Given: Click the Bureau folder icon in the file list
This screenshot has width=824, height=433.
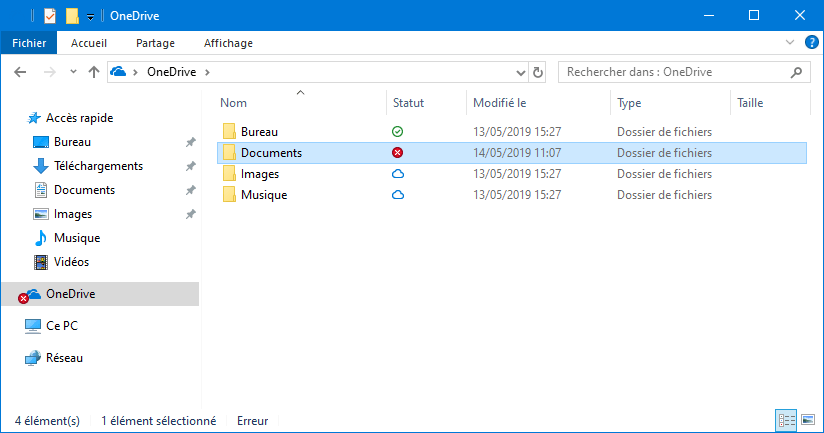Looking at the screenshot, I should [x=229, y=131].
